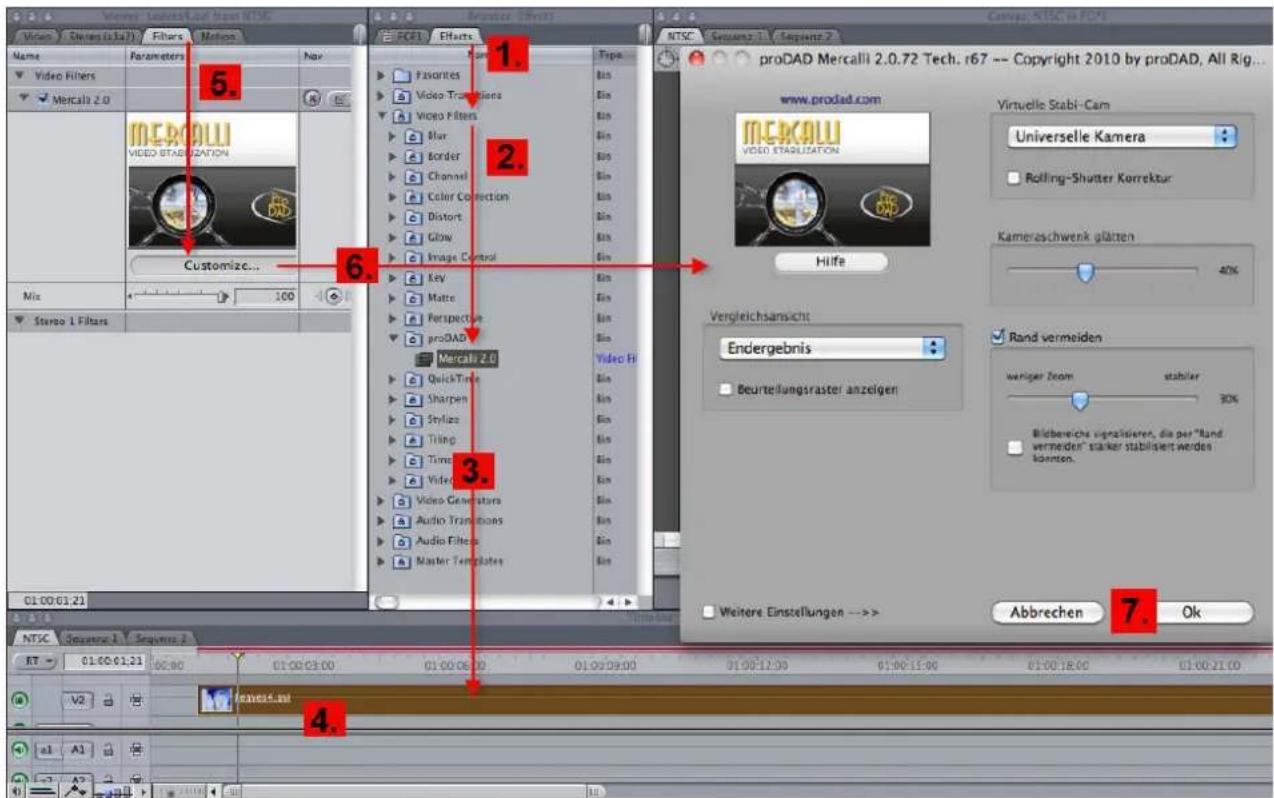Click the Color Correction bin icon
This screenshot has height=798, width=1274.
click(414, 197)
